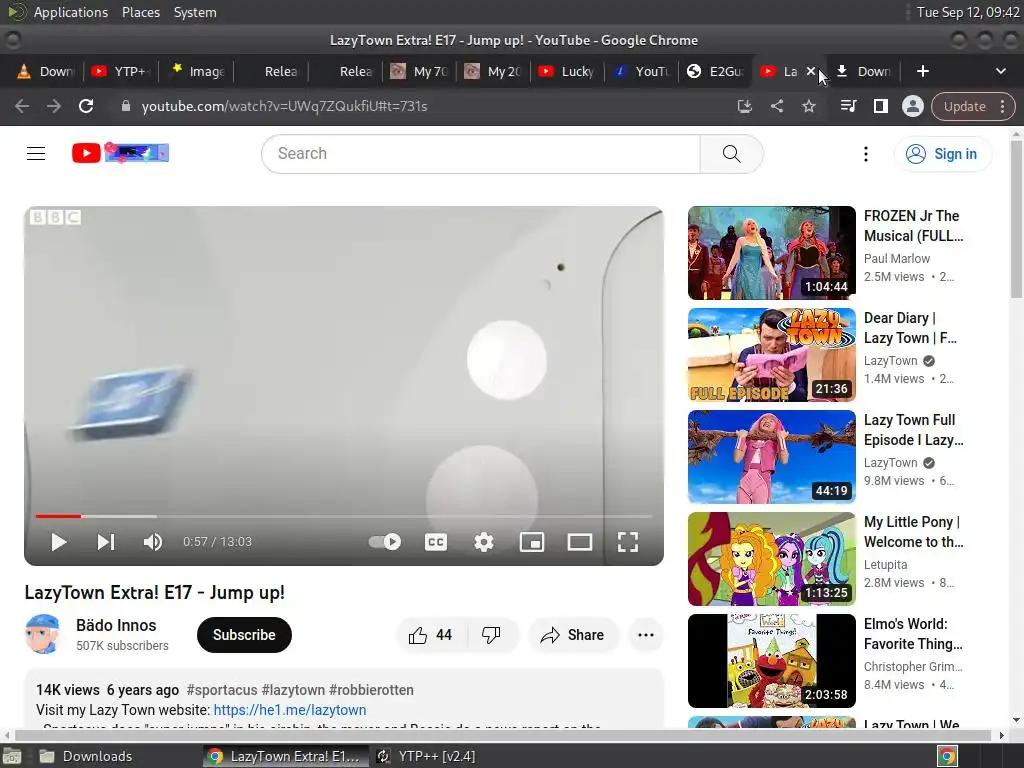Dislike the video with thumbs down

pyautogui.click(x=491, y=635)
